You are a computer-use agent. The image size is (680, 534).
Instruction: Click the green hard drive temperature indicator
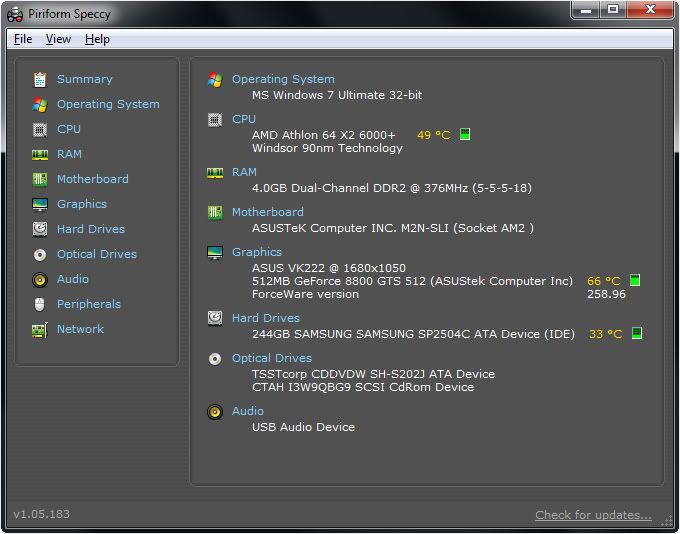coord(637,333)
